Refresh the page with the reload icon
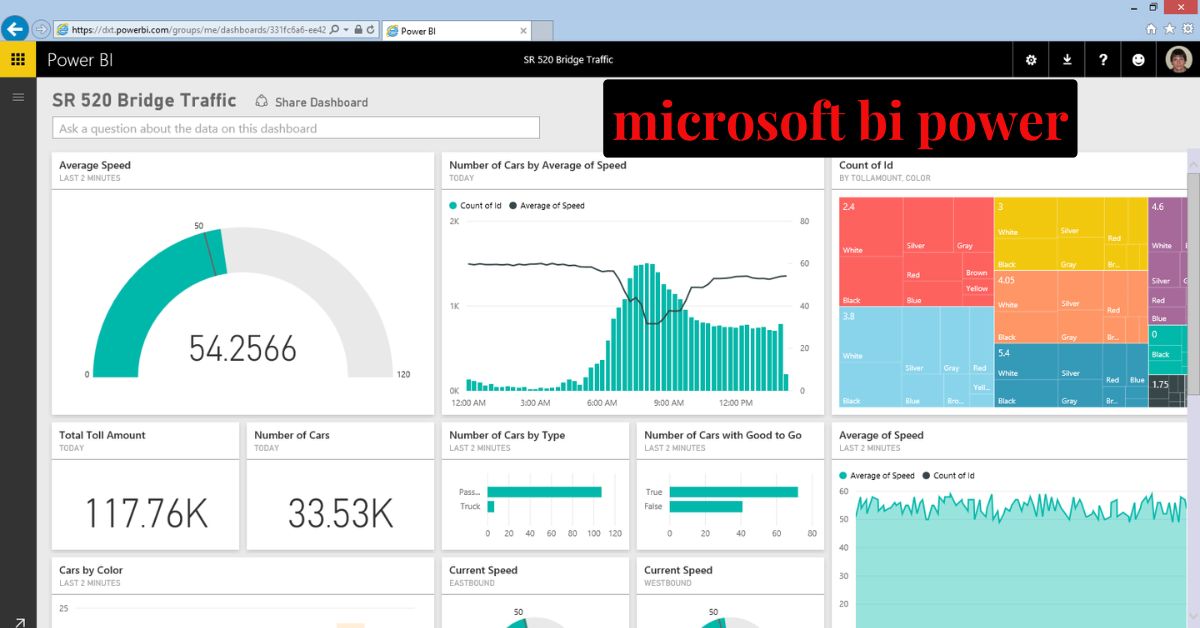Image resolution: width=1200 pixels, height=628 pixels. [x=371, y=30]
